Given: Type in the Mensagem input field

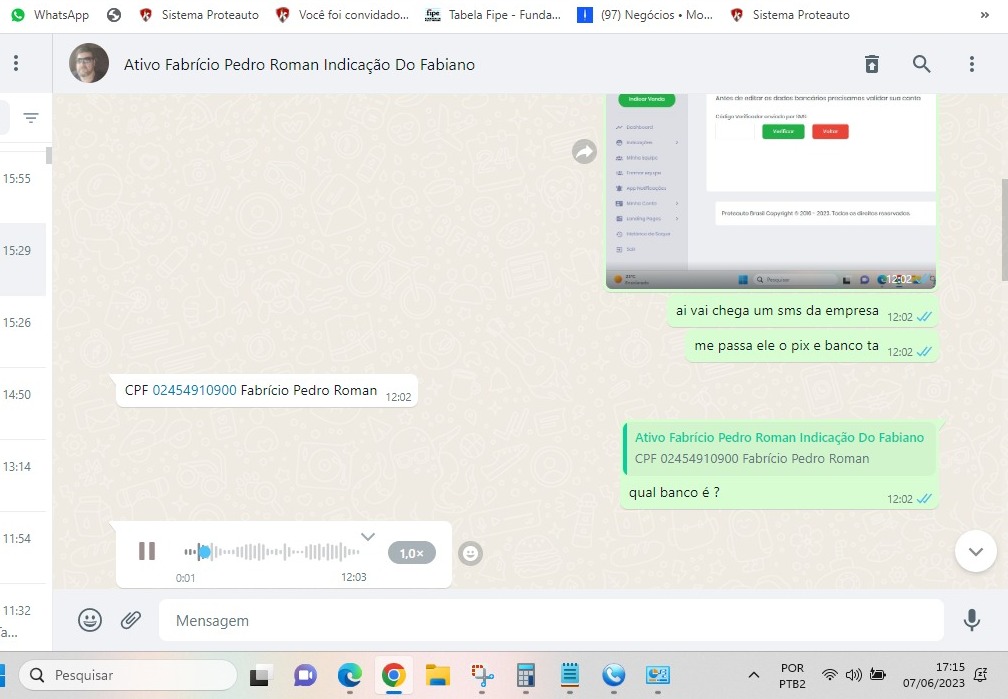Looking at the screenshot, I should pyautogui.click(x=550, y=620).
